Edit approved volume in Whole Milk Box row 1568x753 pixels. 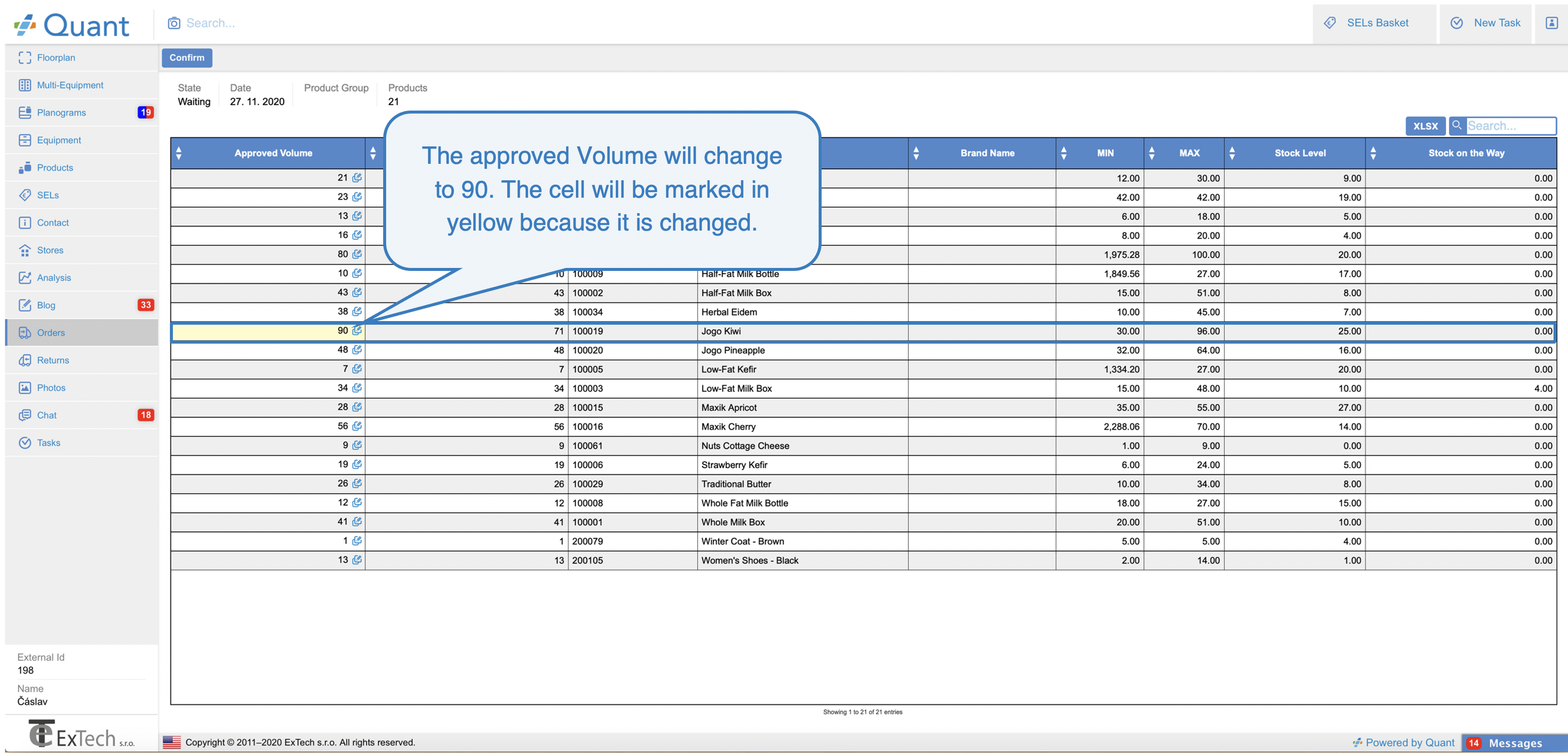point(357,522)
